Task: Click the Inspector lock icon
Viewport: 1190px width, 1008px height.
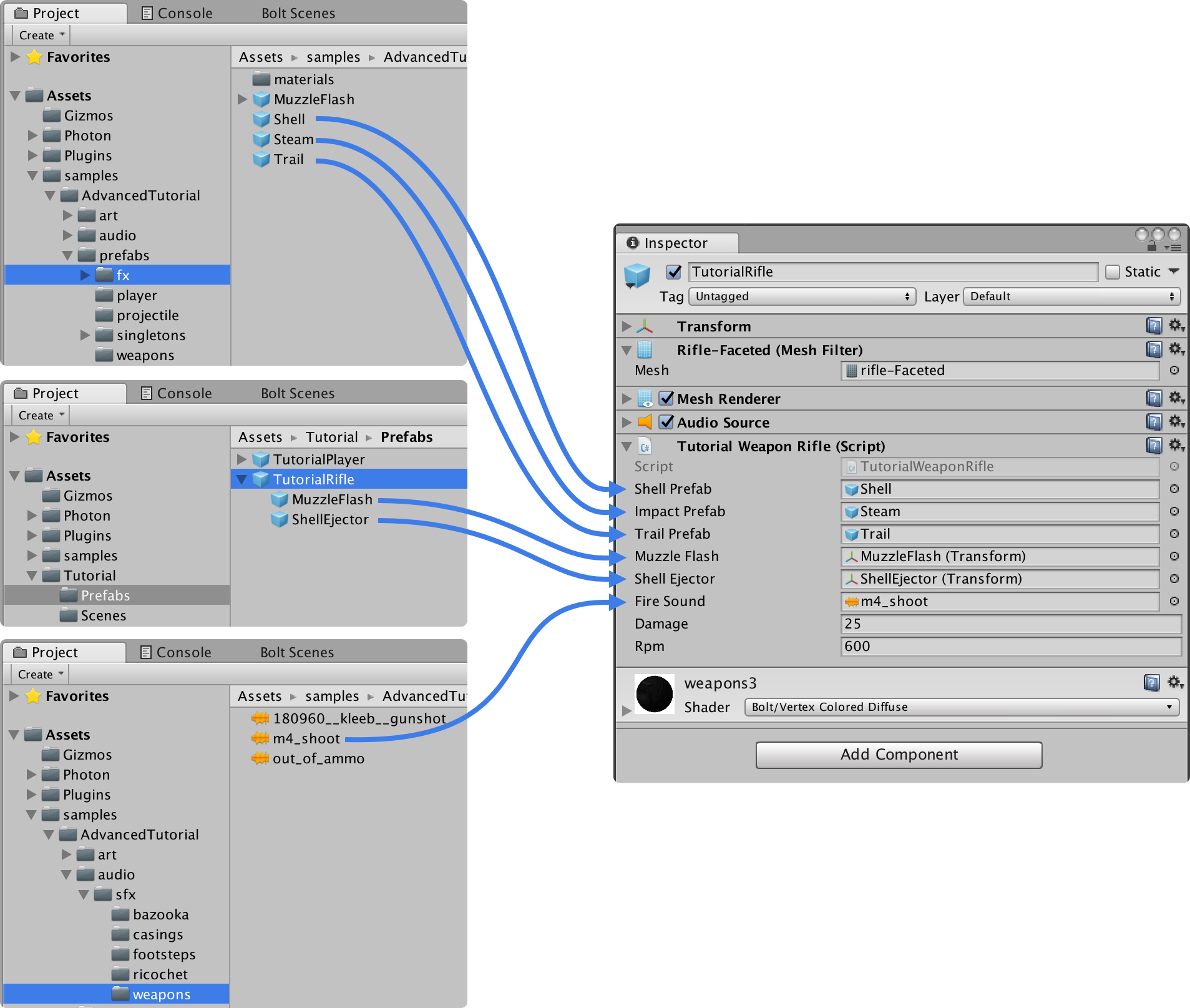Action: [x=1152, y=247]
